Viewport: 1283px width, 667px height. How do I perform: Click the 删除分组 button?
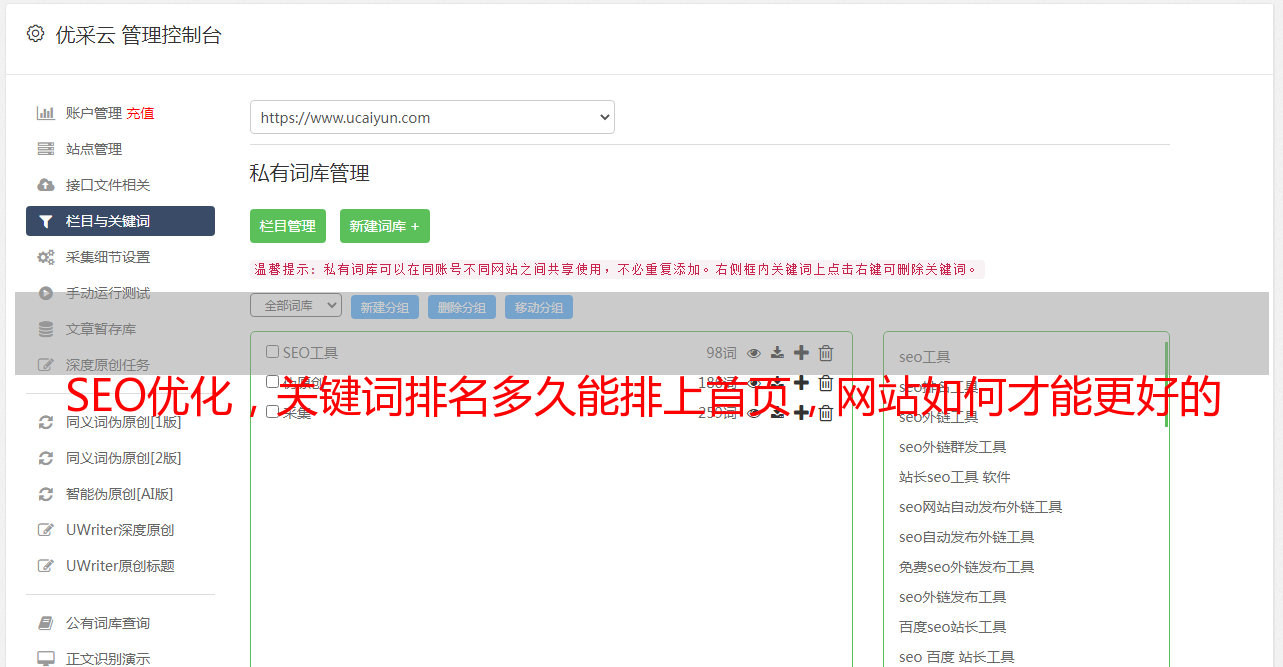[462, 307]
